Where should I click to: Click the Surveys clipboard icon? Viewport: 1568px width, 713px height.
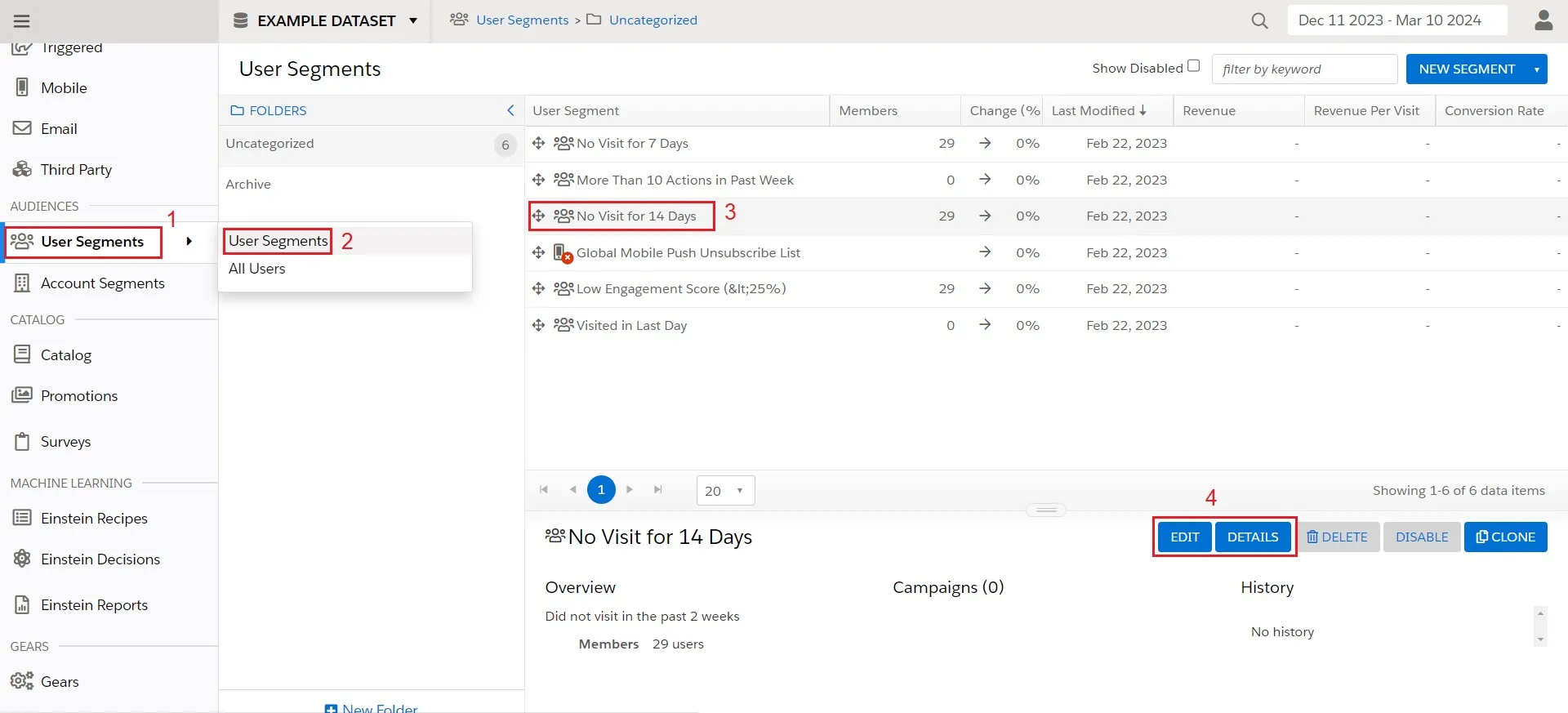point(22,442)
